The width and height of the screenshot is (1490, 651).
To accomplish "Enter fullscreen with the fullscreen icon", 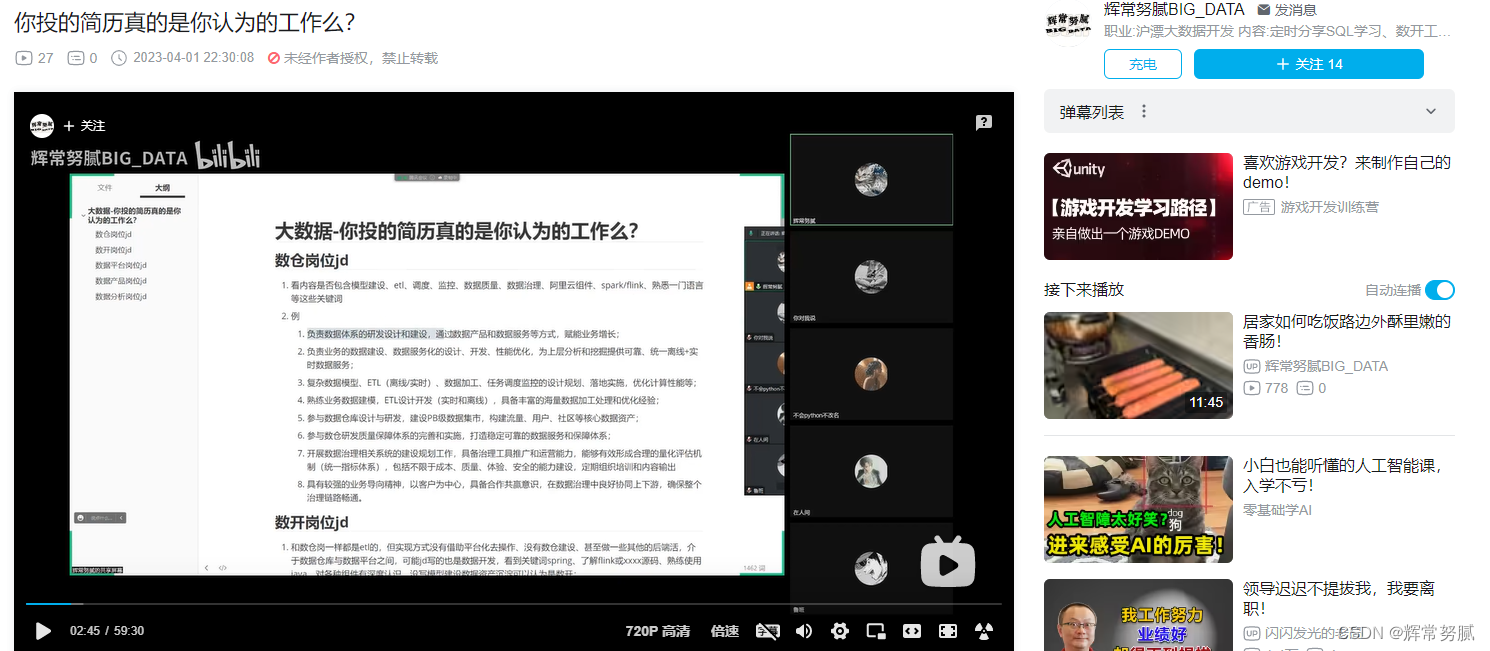I will pyautogui.click(x=948, y=631).
